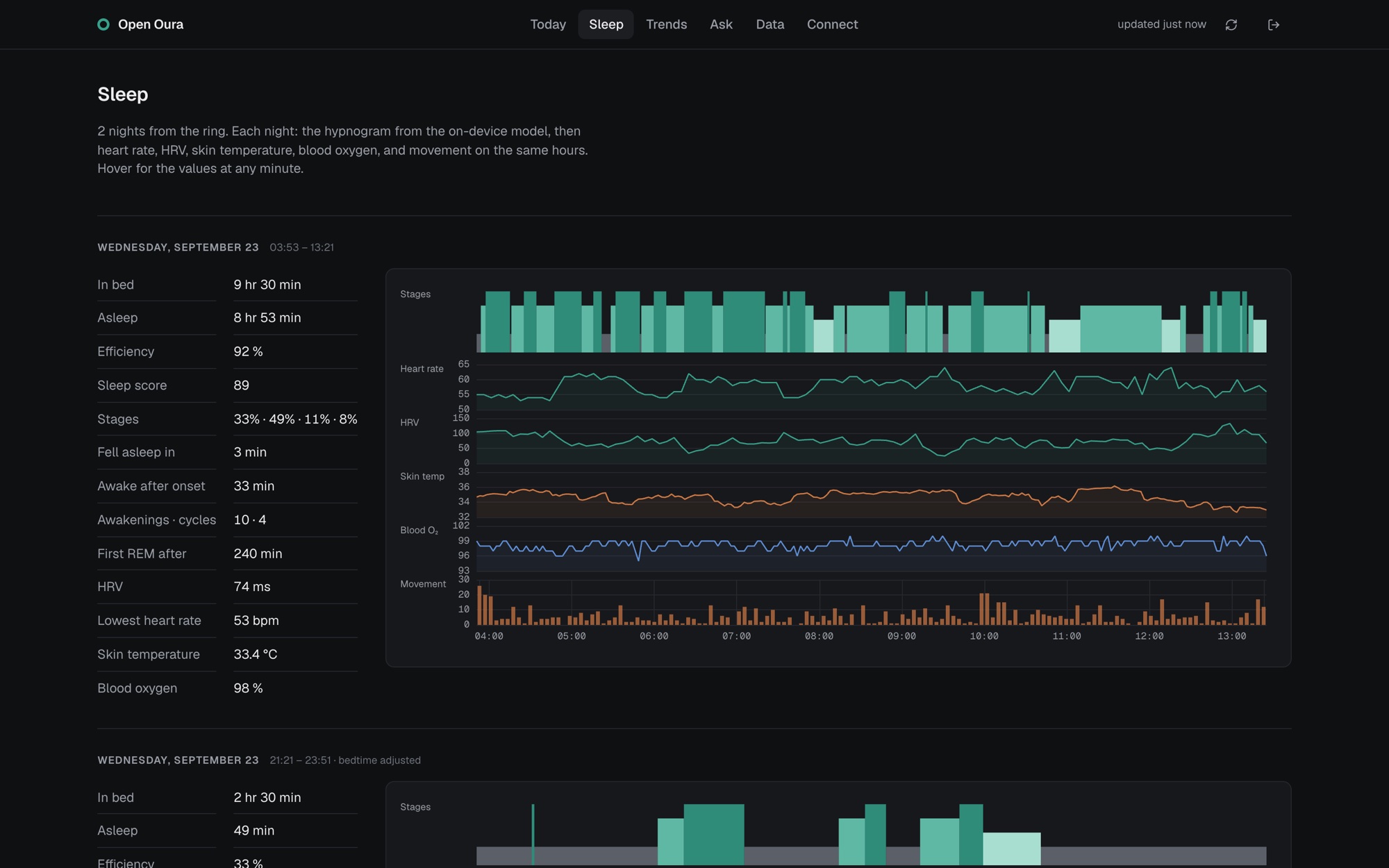Click the '33 min' Awake after onset value
The height and width of the screenshot is (868, 1389).
(253, 486)
